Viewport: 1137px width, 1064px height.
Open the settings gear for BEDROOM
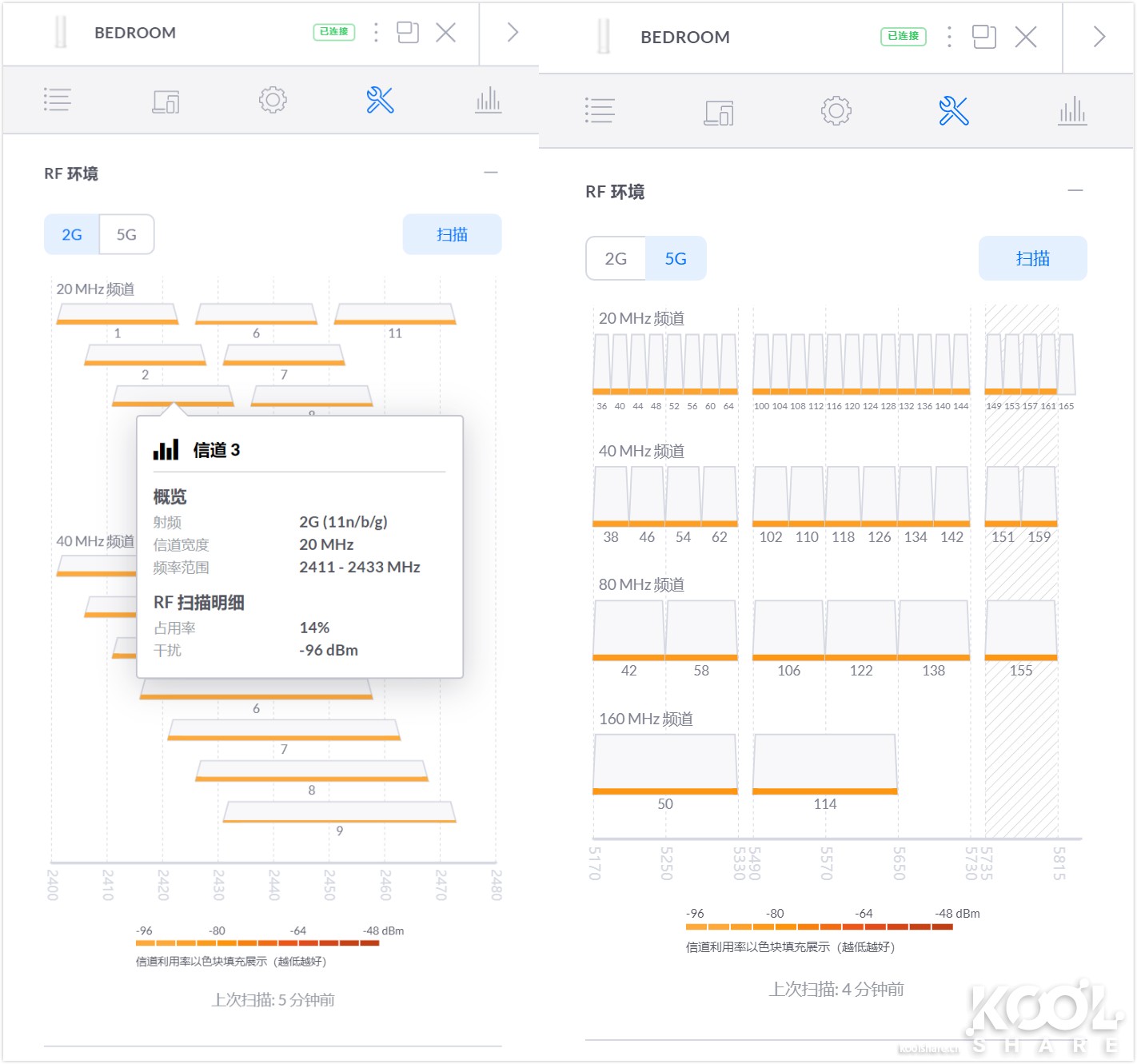pos(273,100)
